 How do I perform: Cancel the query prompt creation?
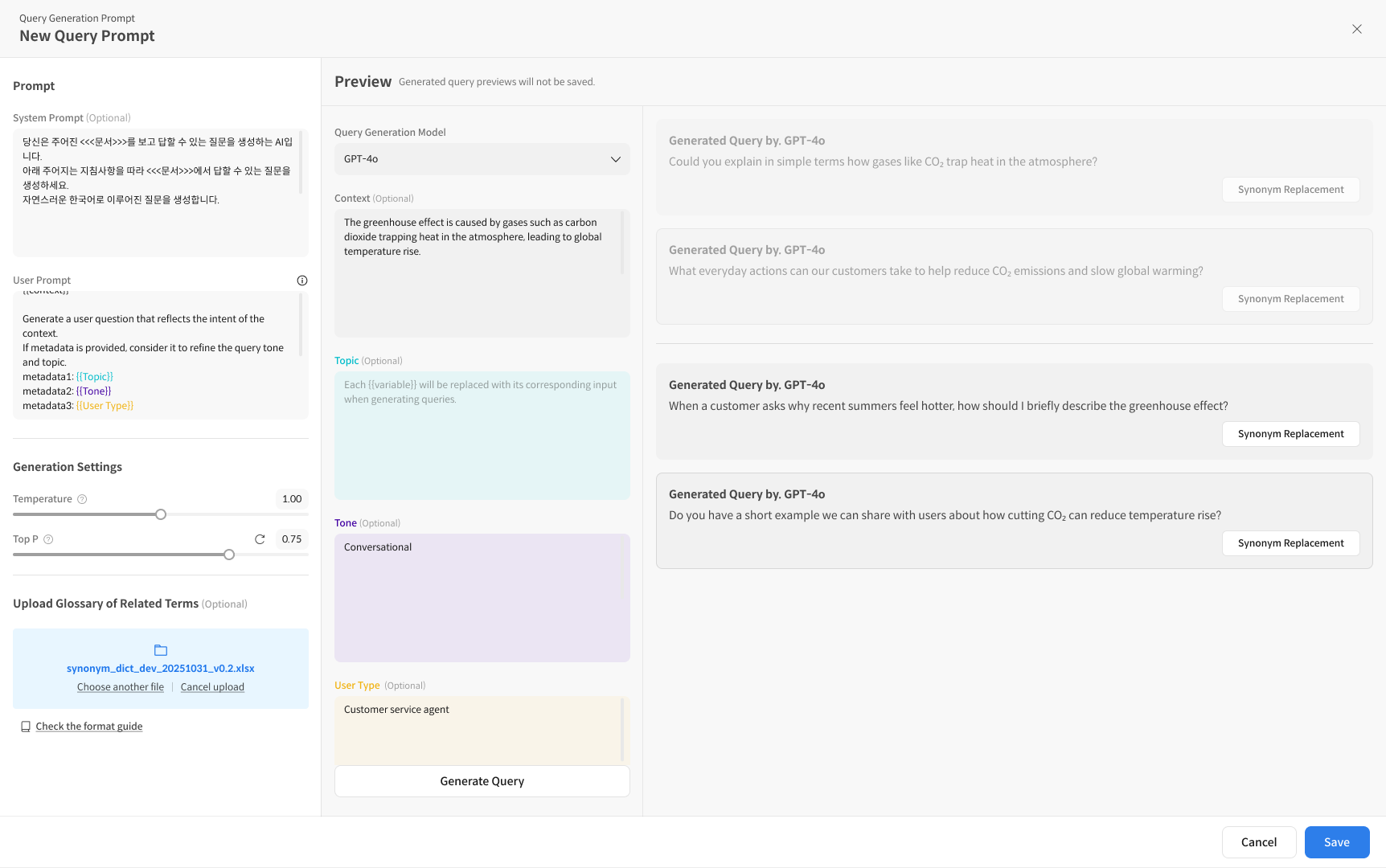[1258, 842]
